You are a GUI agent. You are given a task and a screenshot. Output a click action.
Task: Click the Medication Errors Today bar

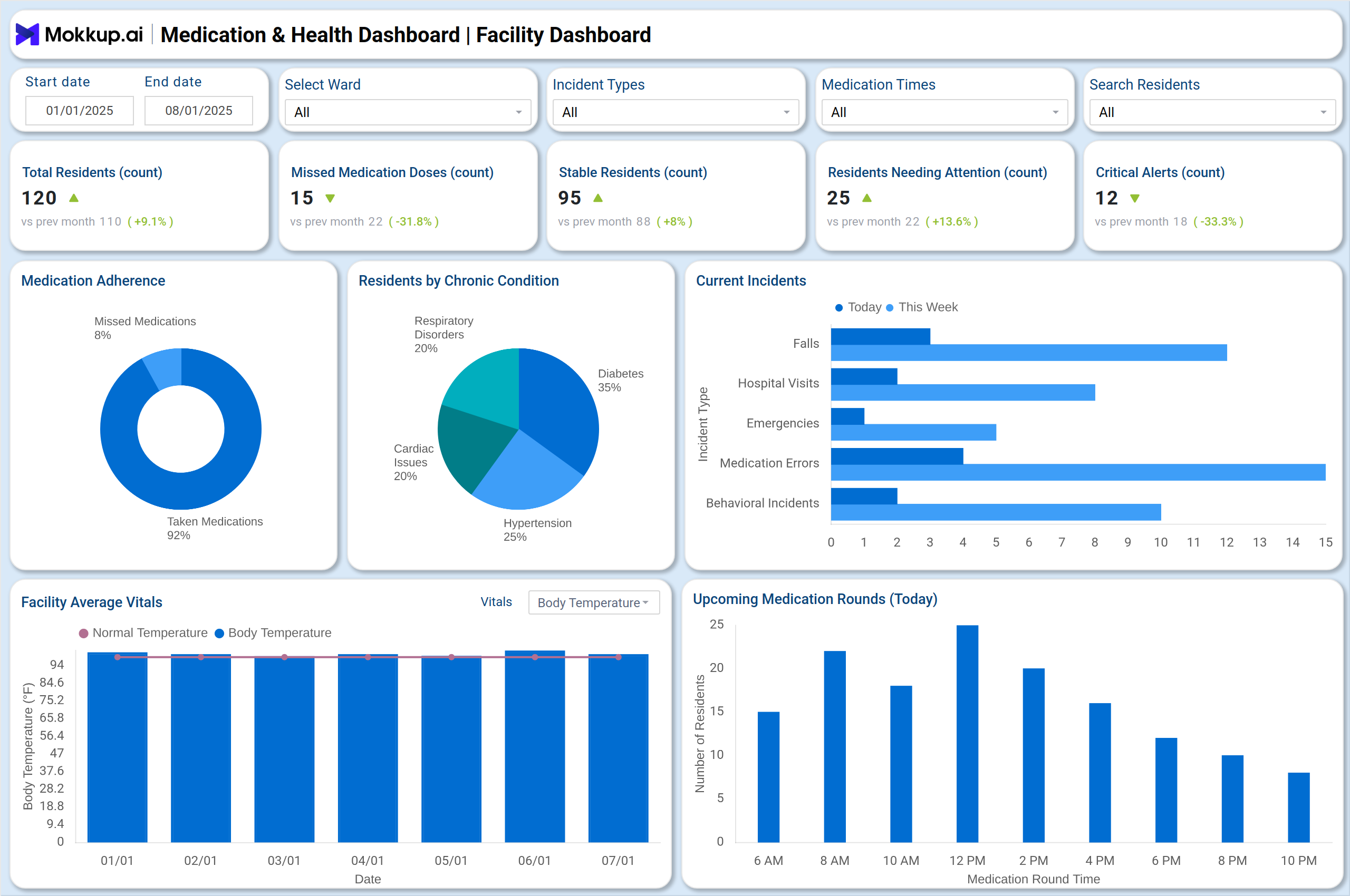pyautogui.click(x=897, y=456)
